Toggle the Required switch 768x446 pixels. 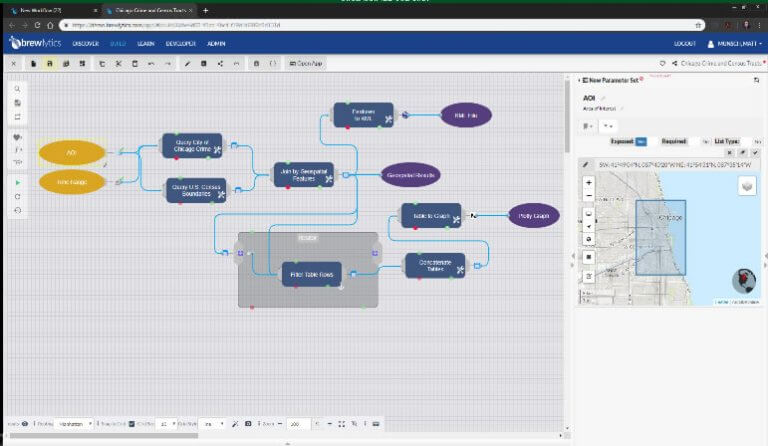coord(706,142)
